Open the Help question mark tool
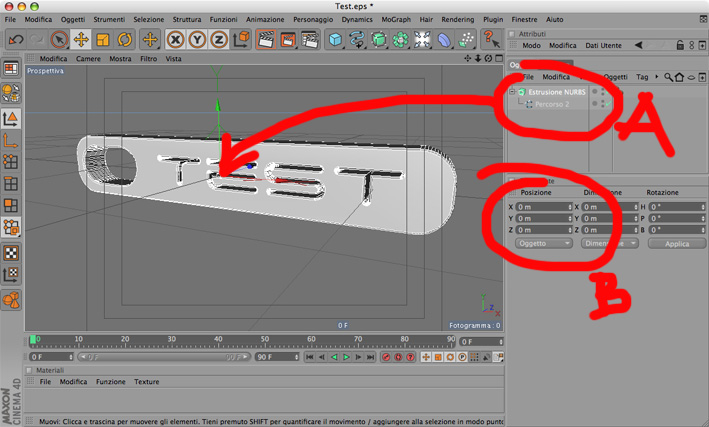The width and height of the screenshot is (709, 427). pyautogui.click(x=491, y=40)
